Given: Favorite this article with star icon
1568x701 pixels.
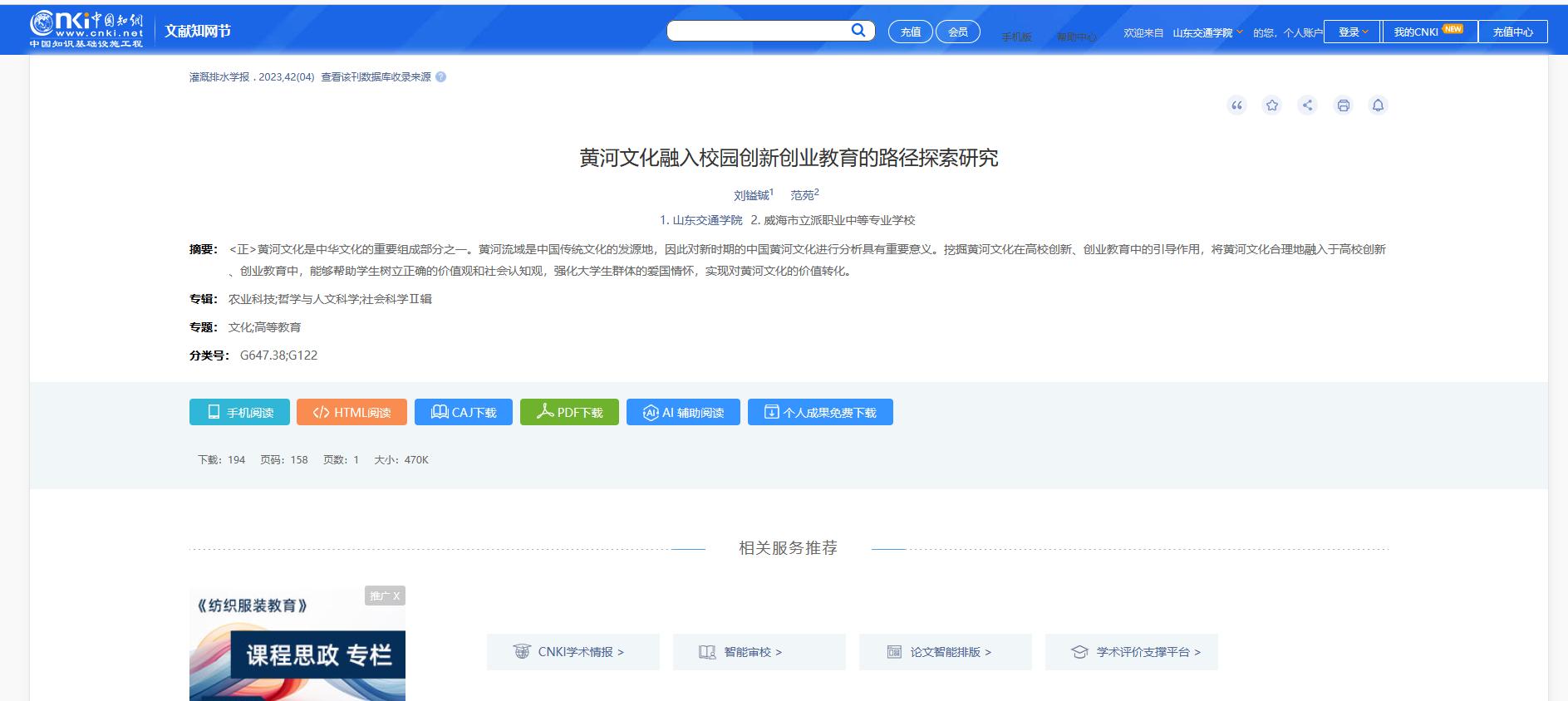Looking at the screenshot, I should pos(1271,105).
